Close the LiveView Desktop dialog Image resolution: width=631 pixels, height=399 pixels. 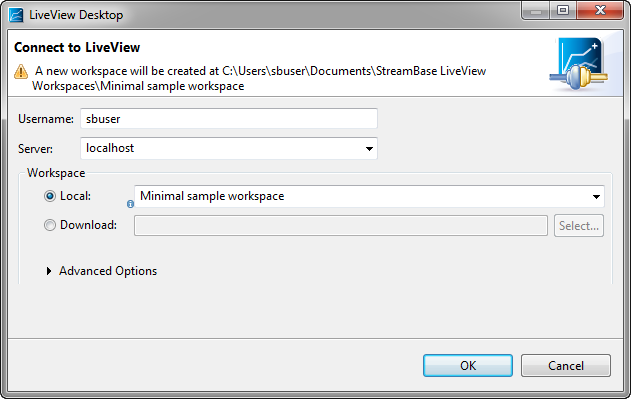coord(600,10)
